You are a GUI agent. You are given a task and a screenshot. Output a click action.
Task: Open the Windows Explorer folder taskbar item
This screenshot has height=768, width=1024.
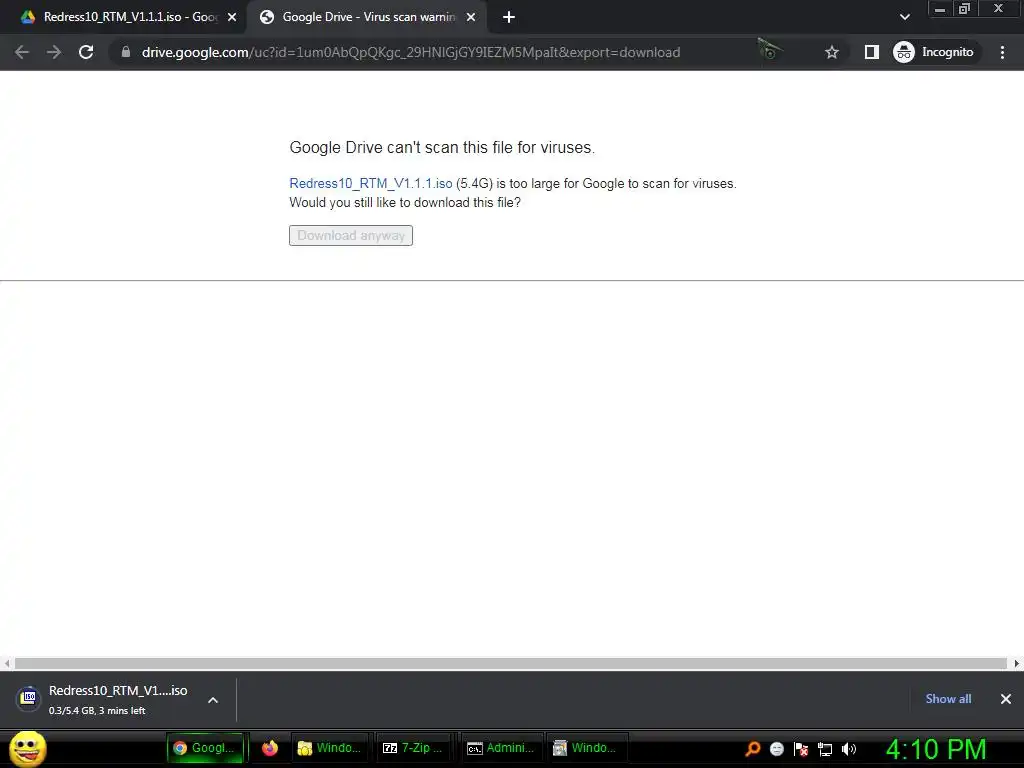point(329,748)
